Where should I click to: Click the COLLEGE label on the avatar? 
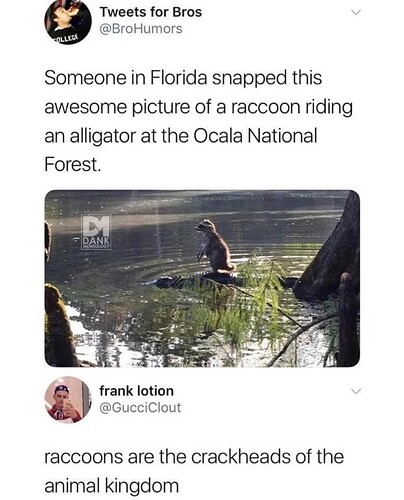point(66,39)
